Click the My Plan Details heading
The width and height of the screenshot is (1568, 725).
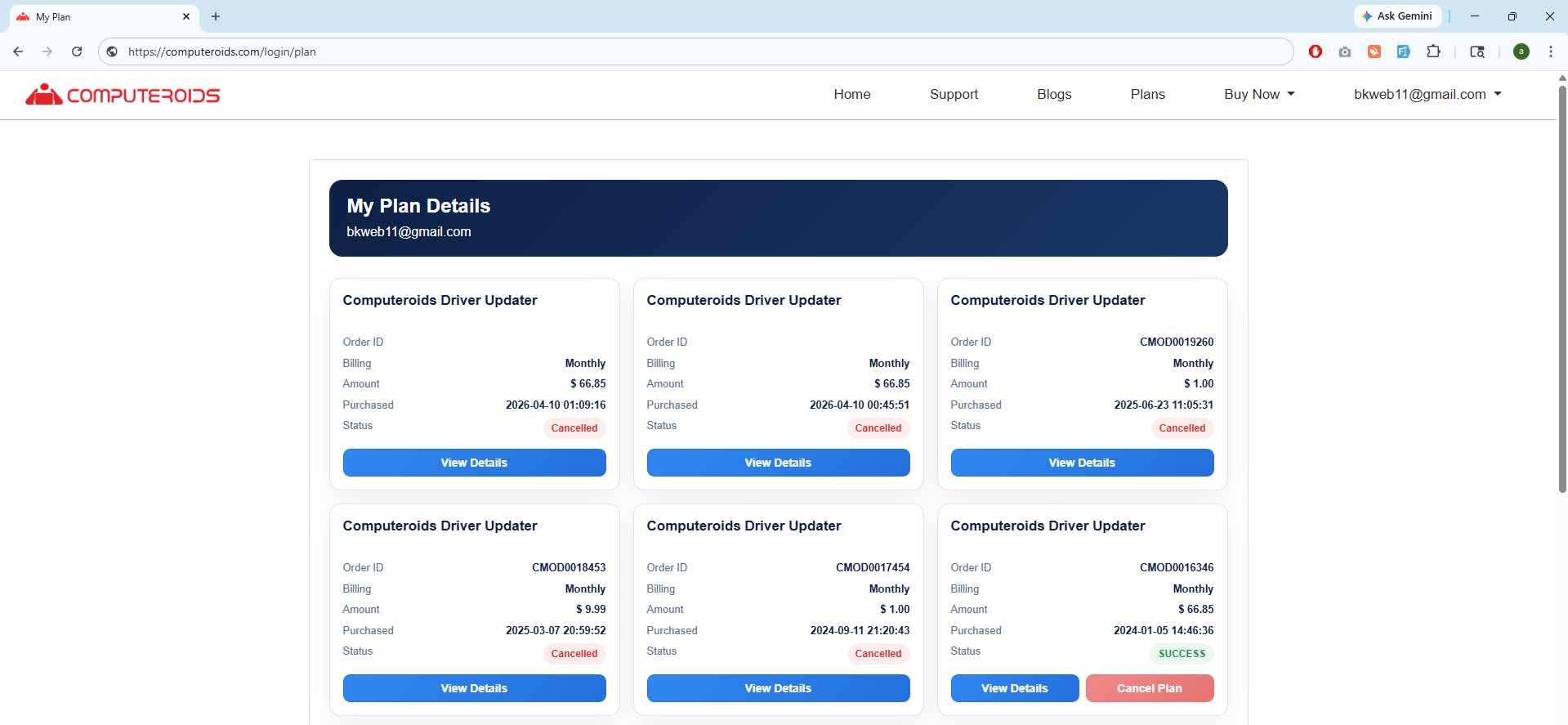tap(418, 206)
